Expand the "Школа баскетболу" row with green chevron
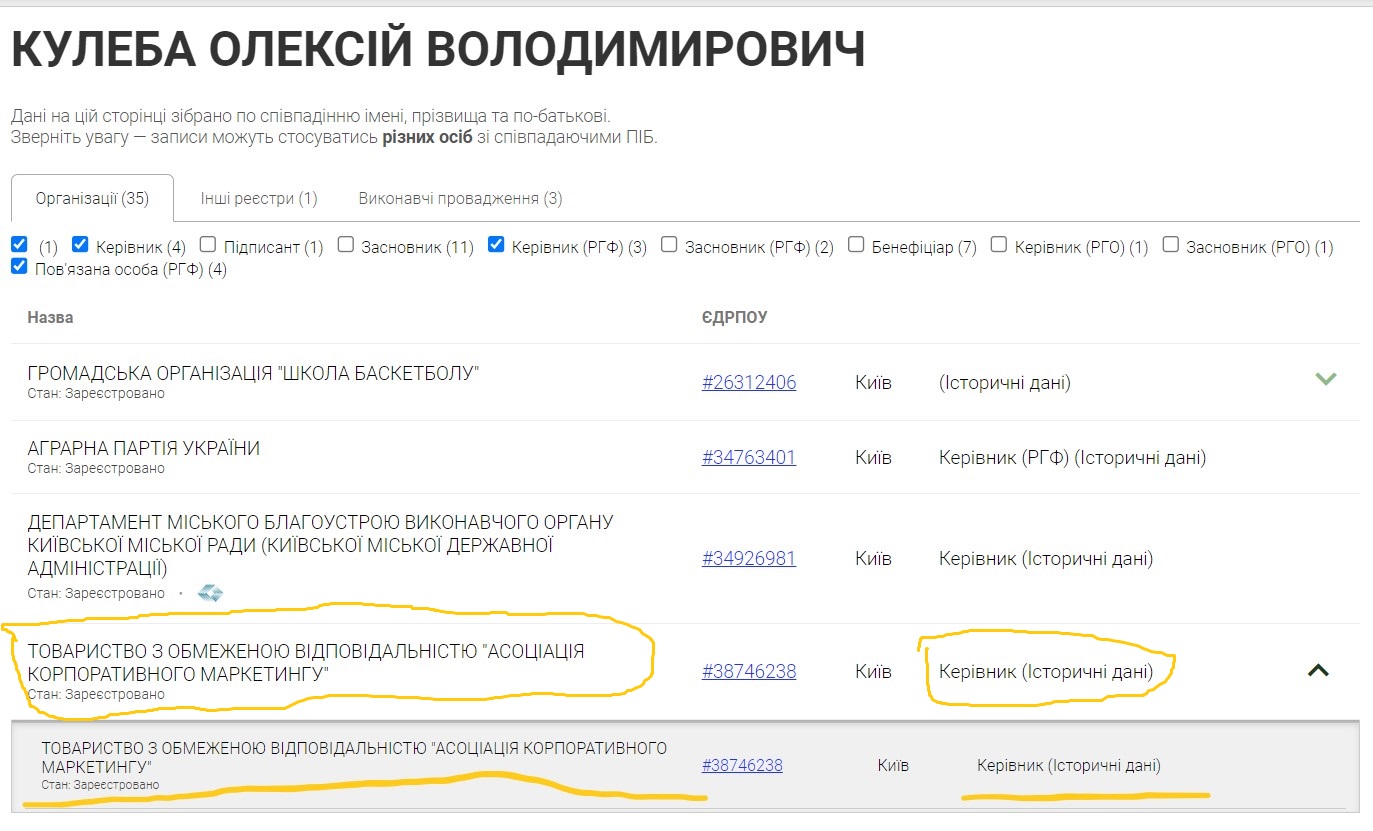 (x=1325, y=379)
